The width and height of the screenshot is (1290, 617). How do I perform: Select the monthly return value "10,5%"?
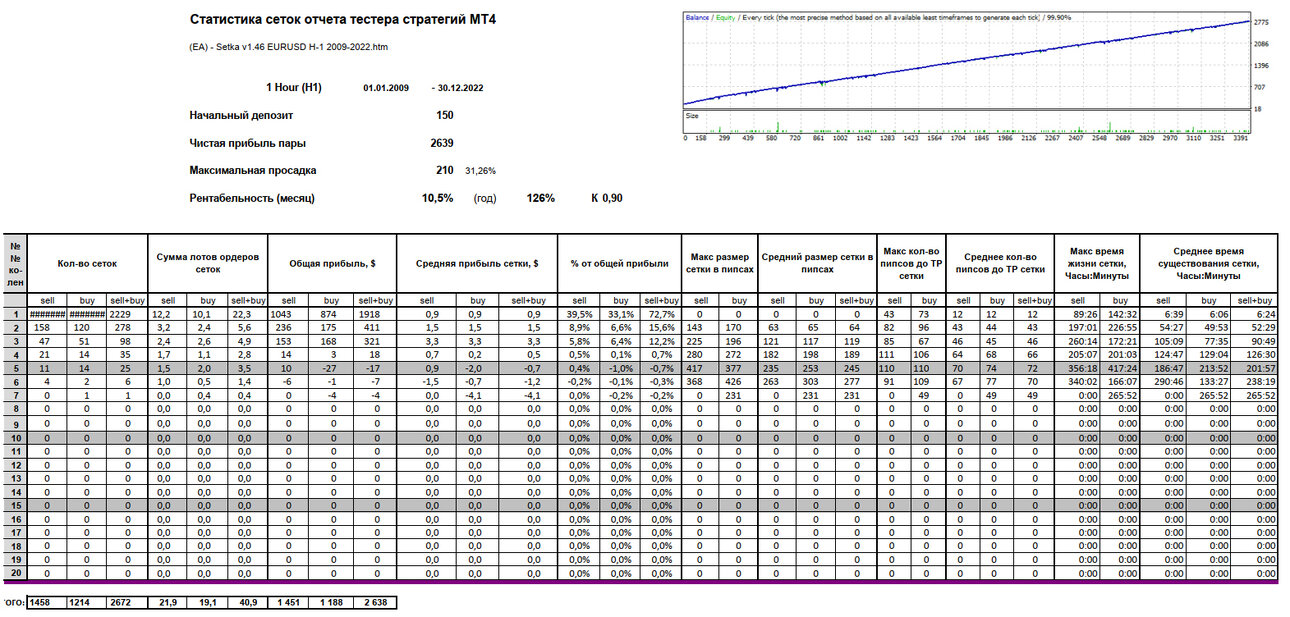[438, 198]
